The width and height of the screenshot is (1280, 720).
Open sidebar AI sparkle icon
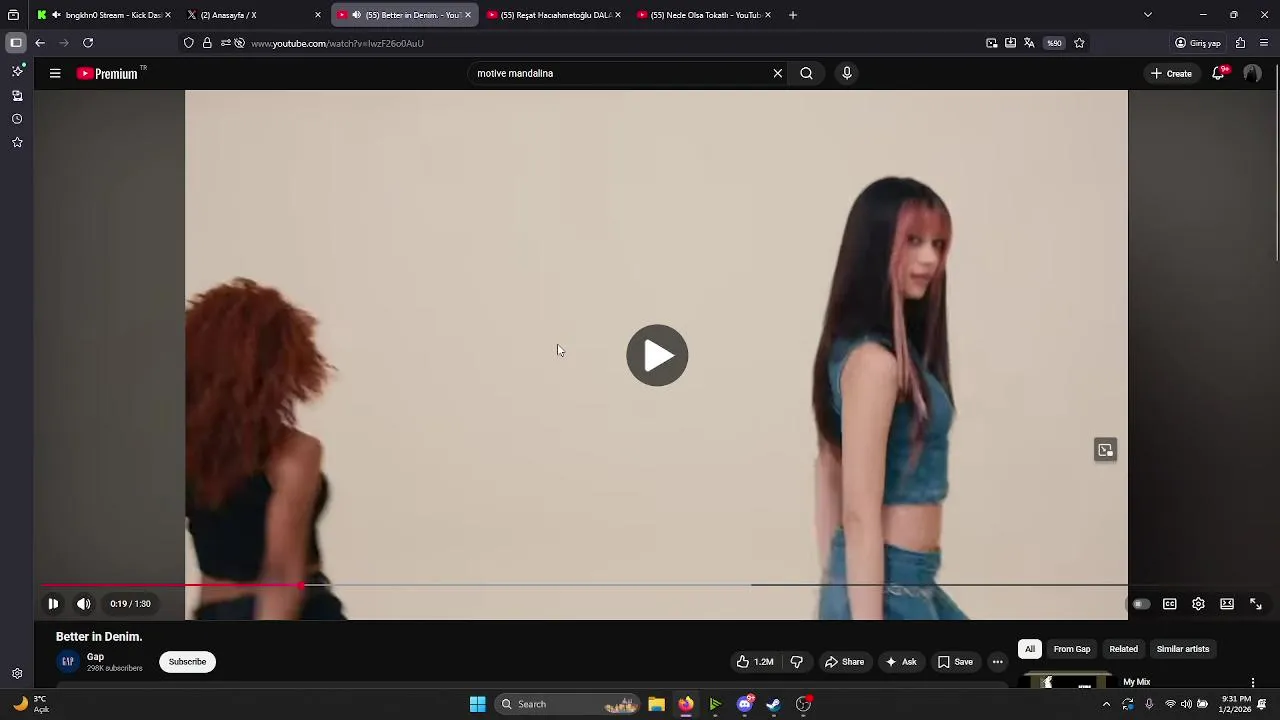pos(17,71)
